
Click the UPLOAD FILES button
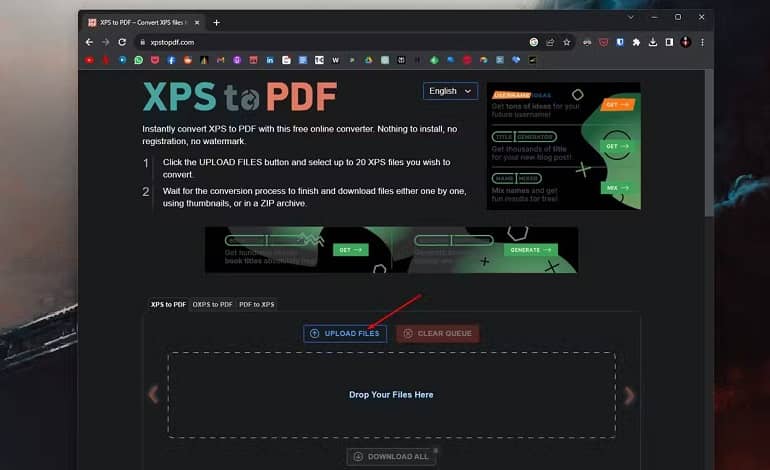(345, 333)
